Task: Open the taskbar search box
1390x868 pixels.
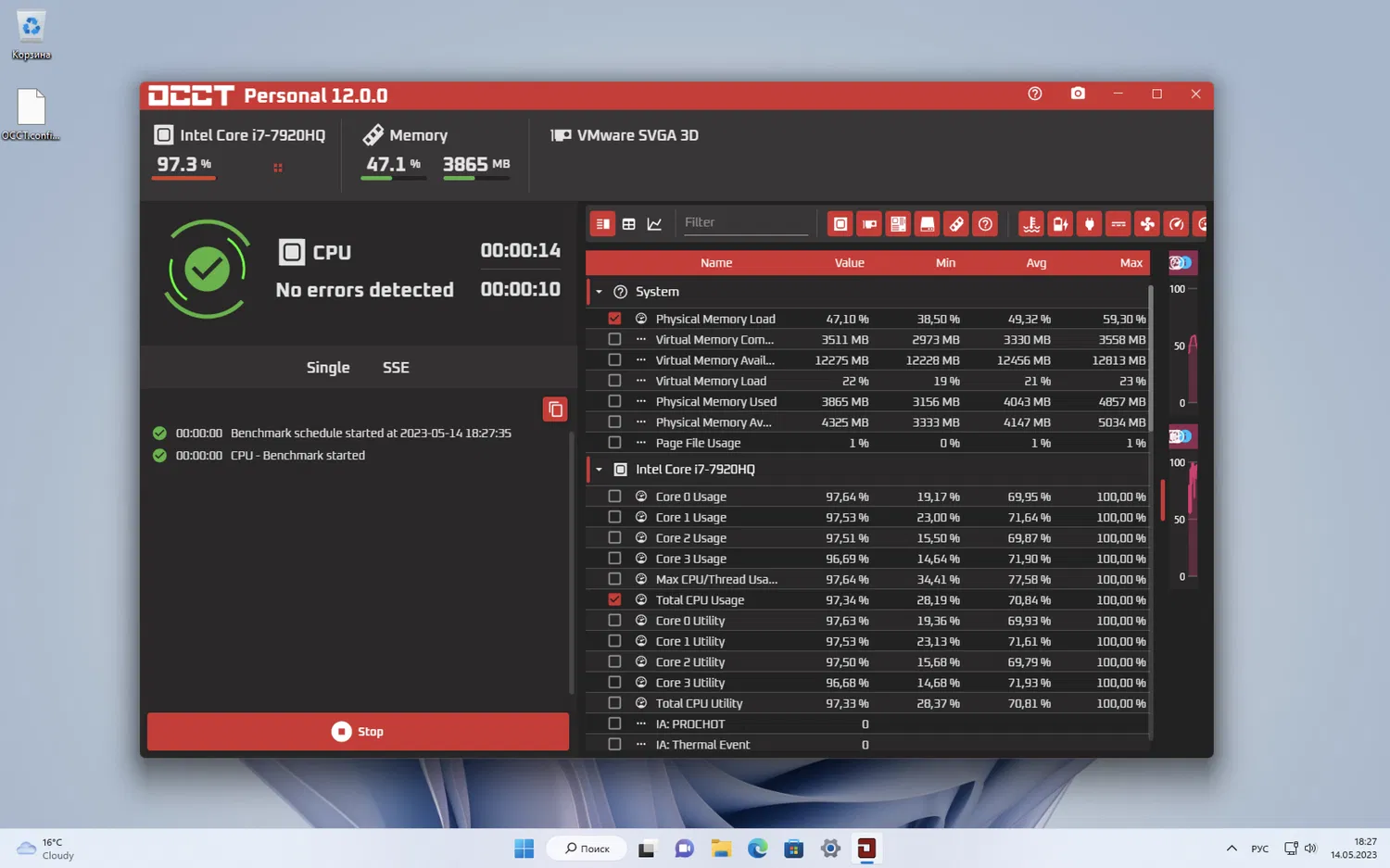Action: pos(588,849)
